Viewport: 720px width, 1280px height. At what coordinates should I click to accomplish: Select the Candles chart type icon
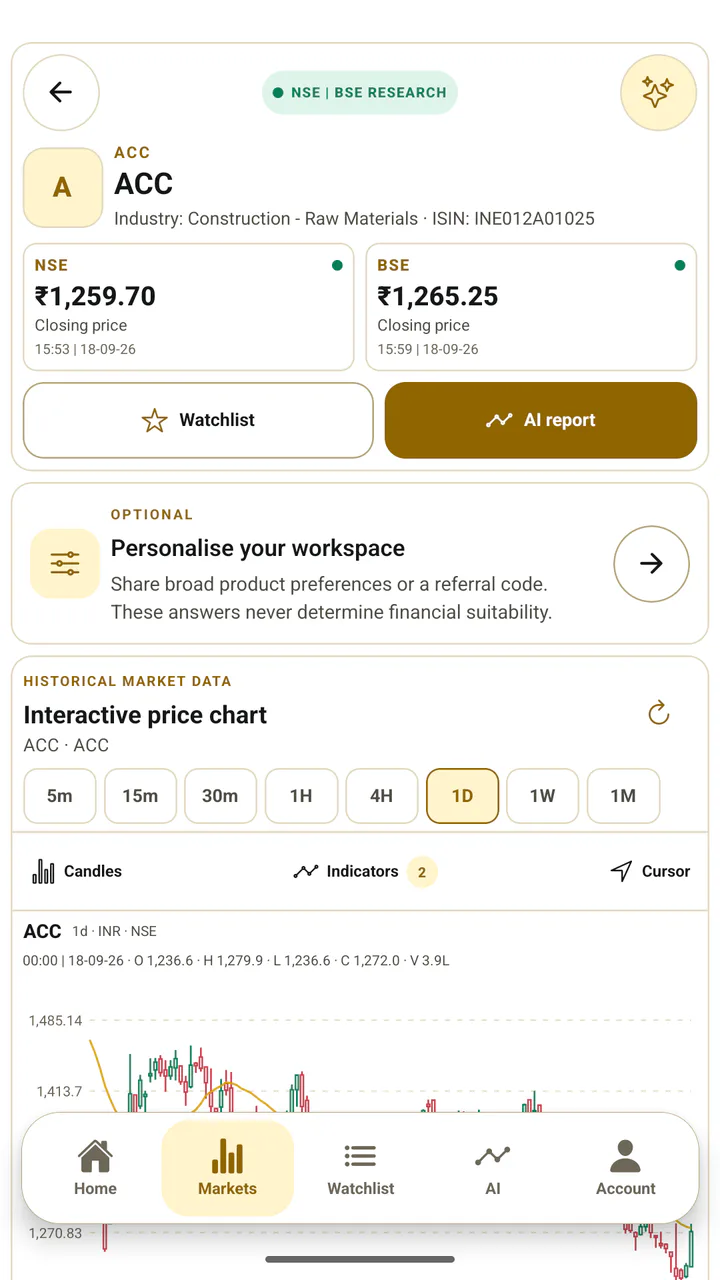click(x=43, y=871)
